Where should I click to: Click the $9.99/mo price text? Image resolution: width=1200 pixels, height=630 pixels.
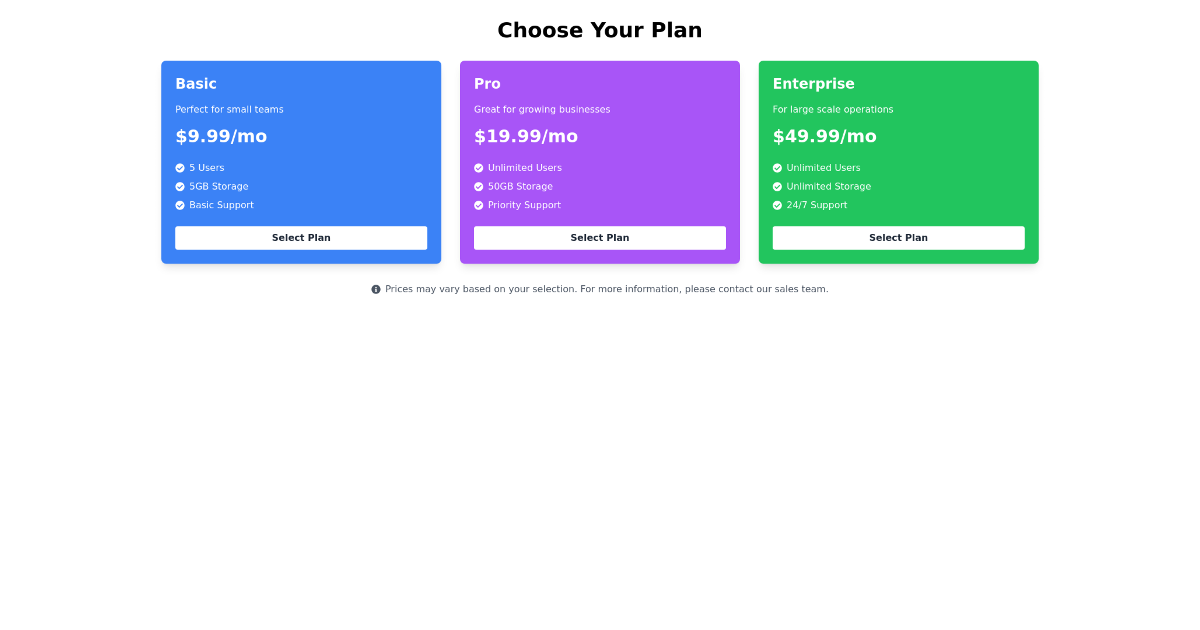tap(221, 136)
